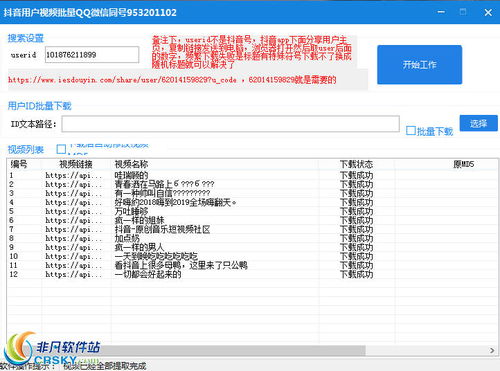Close the 抖音用户视频批量 window

[488, 13]
